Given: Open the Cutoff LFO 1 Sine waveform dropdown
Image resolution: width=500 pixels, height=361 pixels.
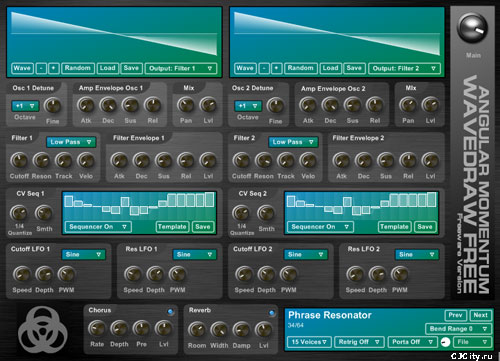Looking at the screenshot, I should 83,255.
